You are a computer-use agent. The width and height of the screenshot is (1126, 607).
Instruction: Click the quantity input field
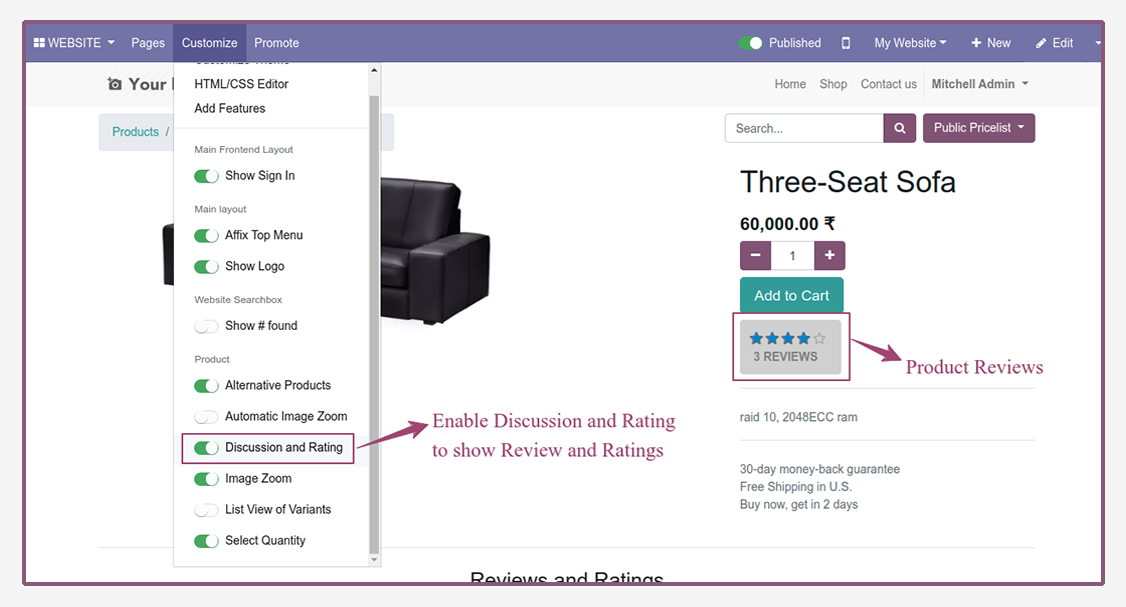[793, 255]
